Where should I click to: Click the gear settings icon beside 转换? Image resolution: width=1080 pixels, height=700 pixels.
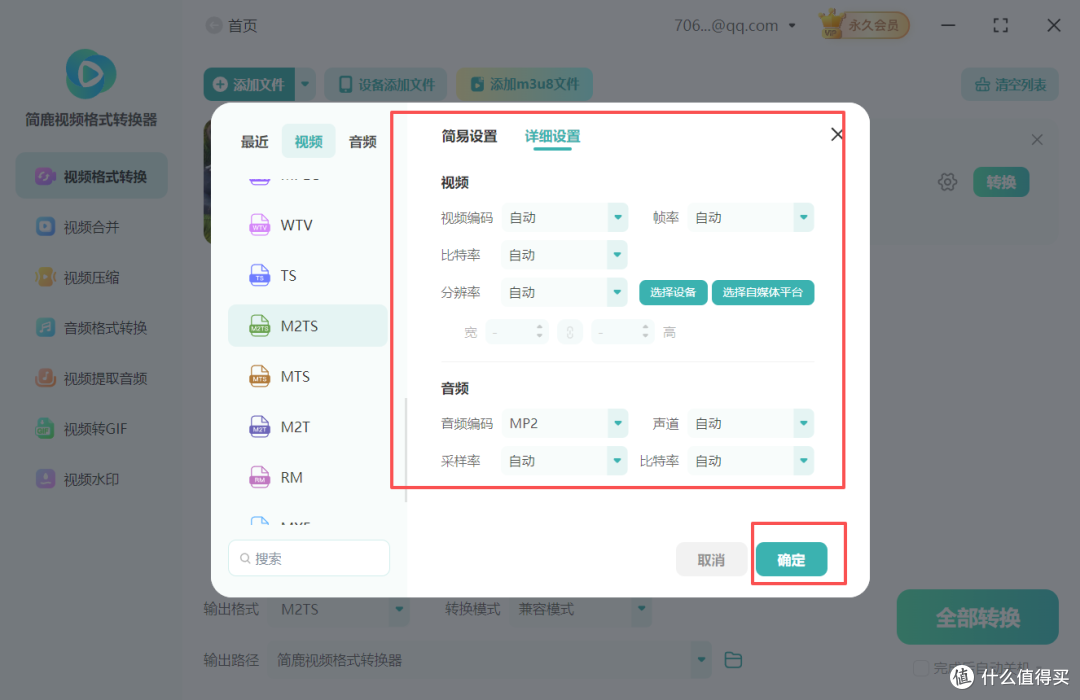948,182
